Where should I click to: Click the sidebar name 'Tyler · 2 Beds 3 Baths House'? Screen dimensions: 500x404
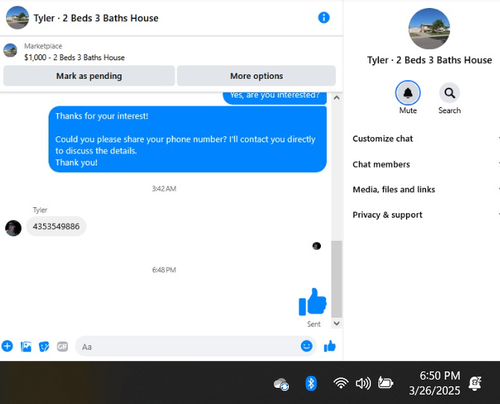pyautogui.click(x=429, y=60)
